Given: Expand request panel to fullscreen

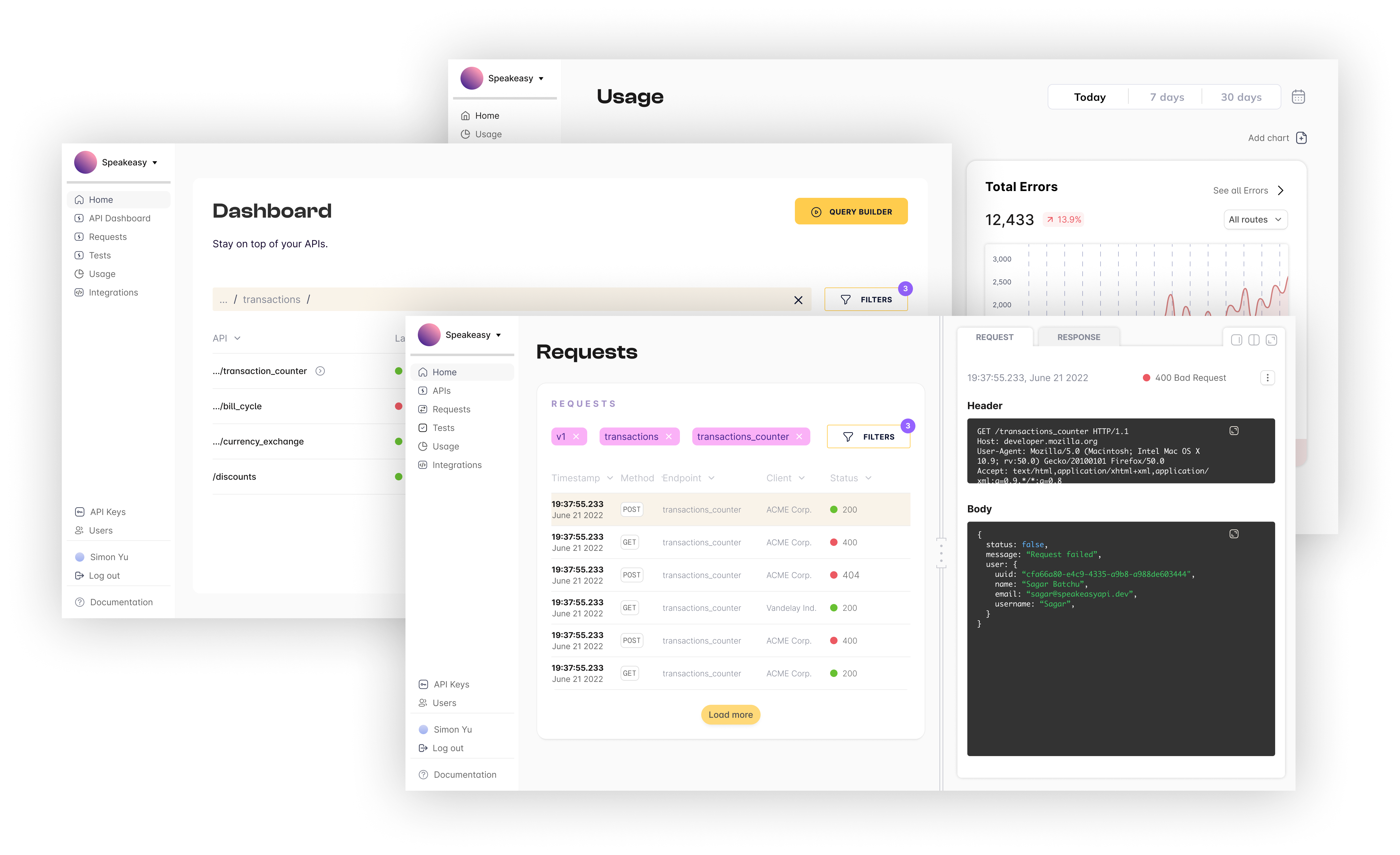Looking at the screenshot, I should (x=1272, y=340).
